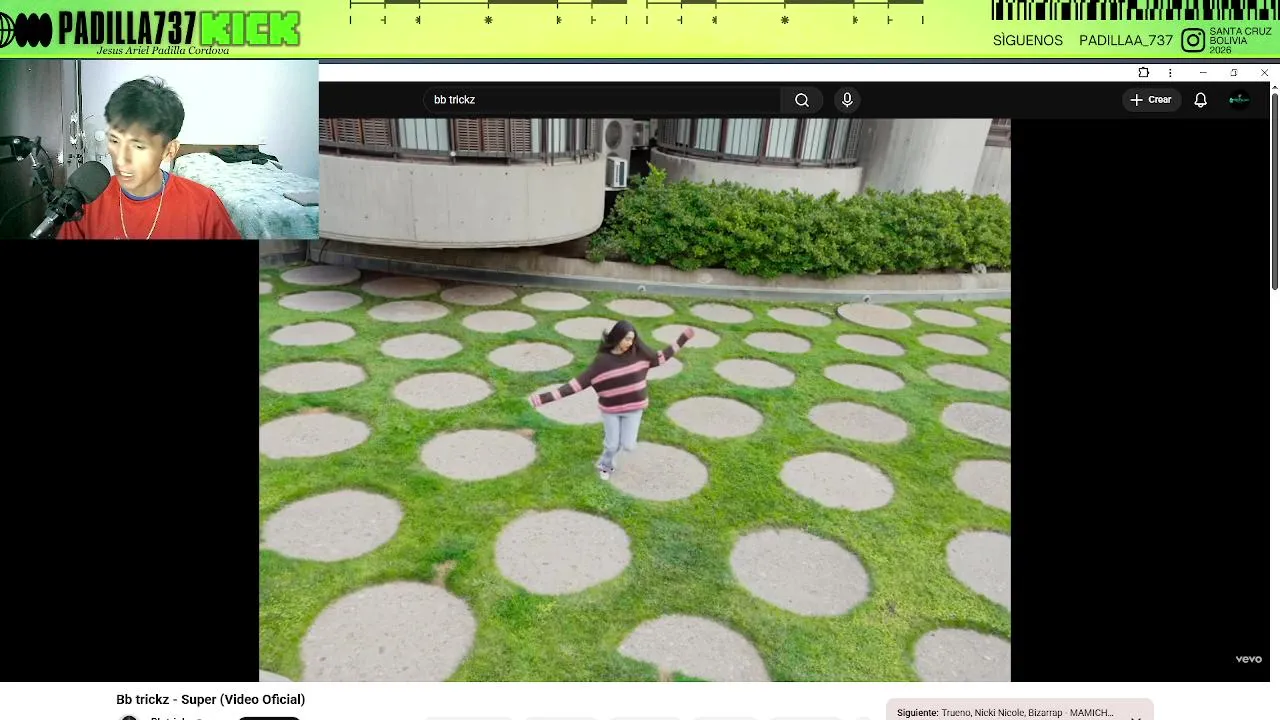This screenshot has height=720, width=1280.
Task: Open YouTube notifications bell
Action: click(x=1200, y=100)
